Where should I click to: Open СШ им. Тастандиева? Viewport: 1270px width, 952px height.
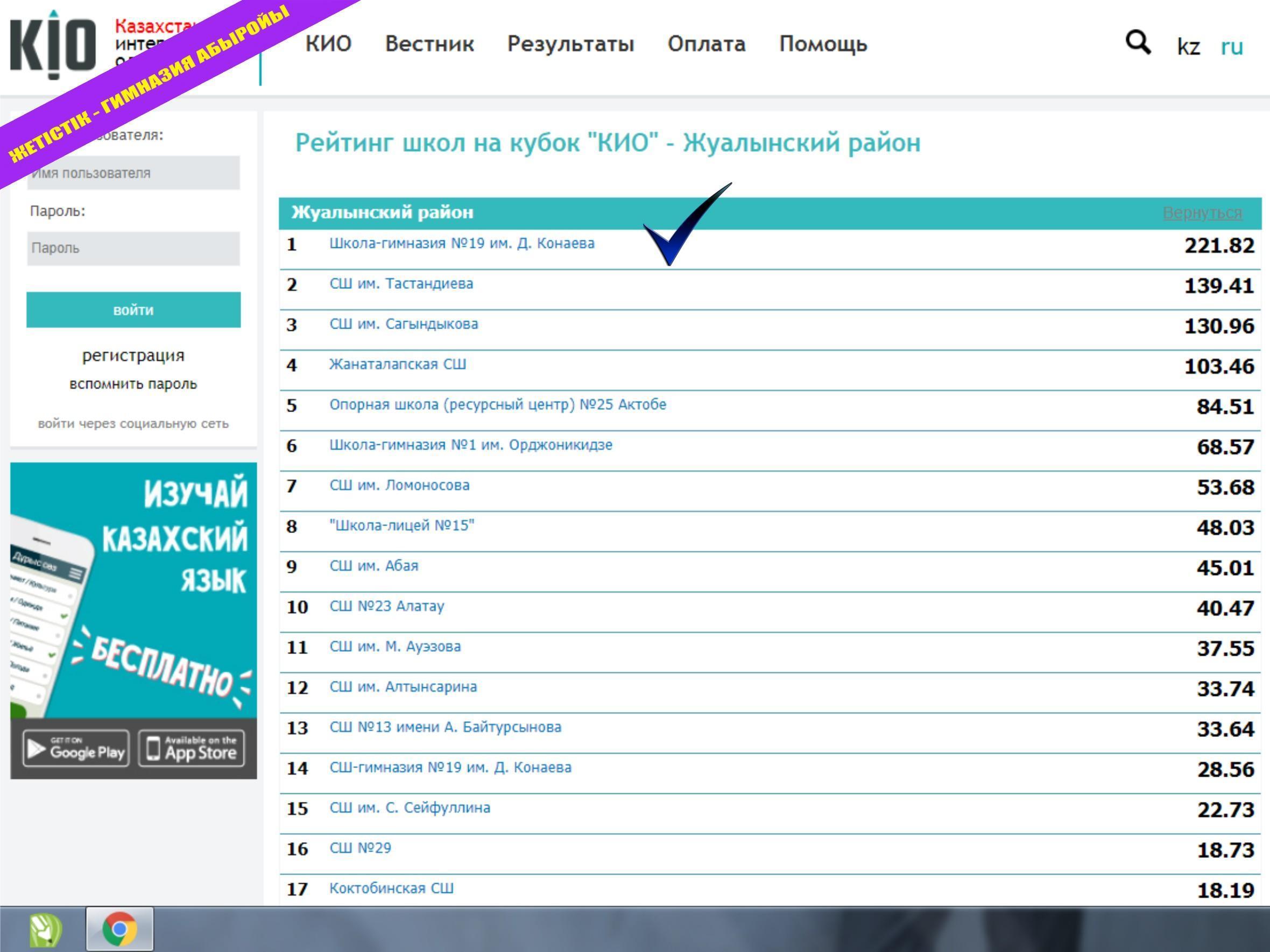click(x=401, y=283)
